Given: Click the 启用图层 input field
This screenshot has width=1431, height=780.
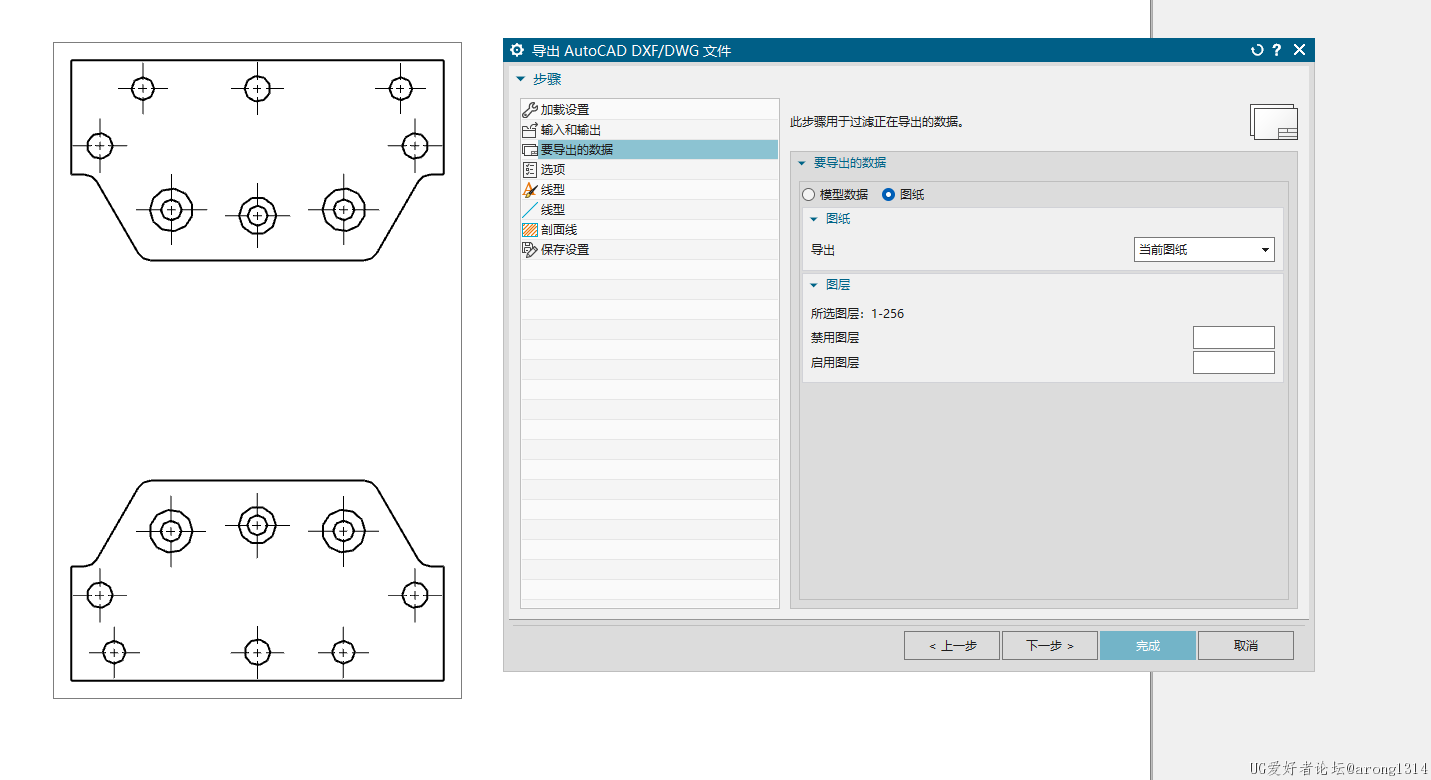Looking at the screenshot, I should [x=1234, y=363].
